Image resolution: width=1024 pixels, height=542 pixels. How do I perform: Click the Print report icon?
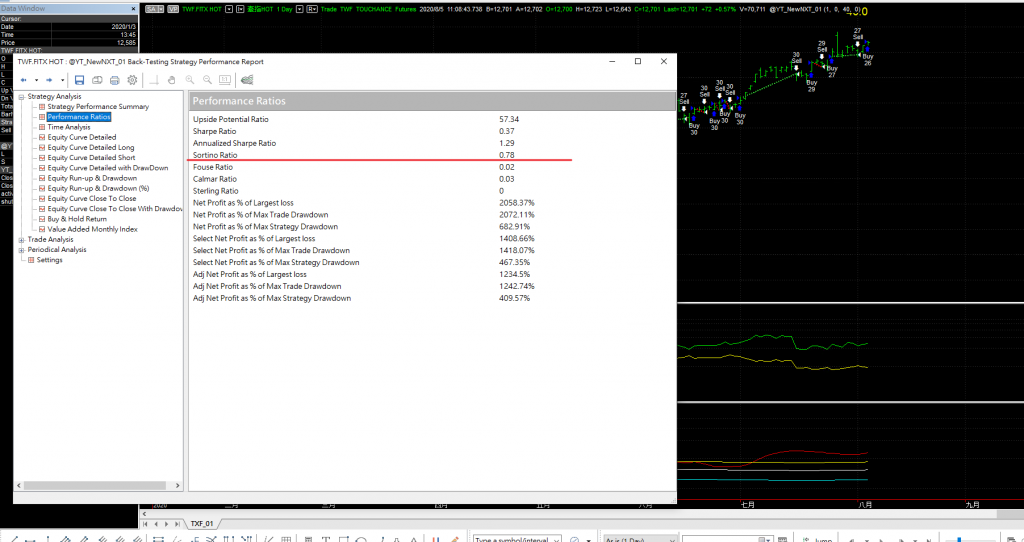click(114, 80)
